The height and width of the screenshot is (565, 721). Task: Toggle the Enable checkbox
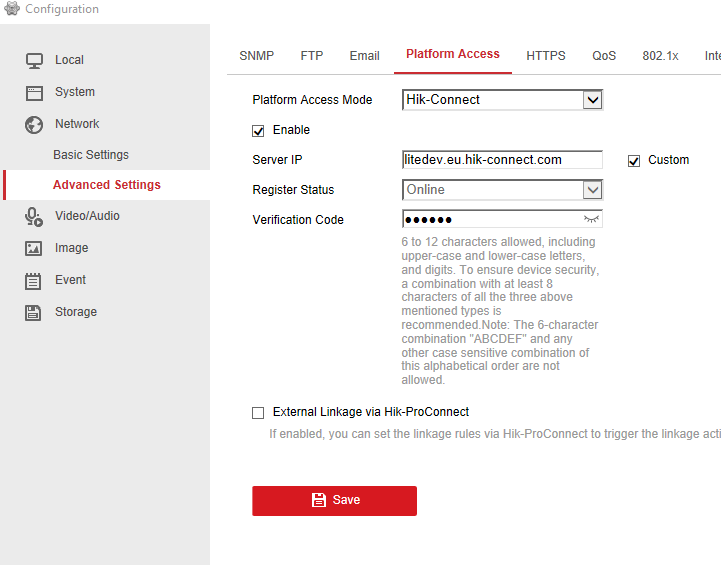pos(259,130)
